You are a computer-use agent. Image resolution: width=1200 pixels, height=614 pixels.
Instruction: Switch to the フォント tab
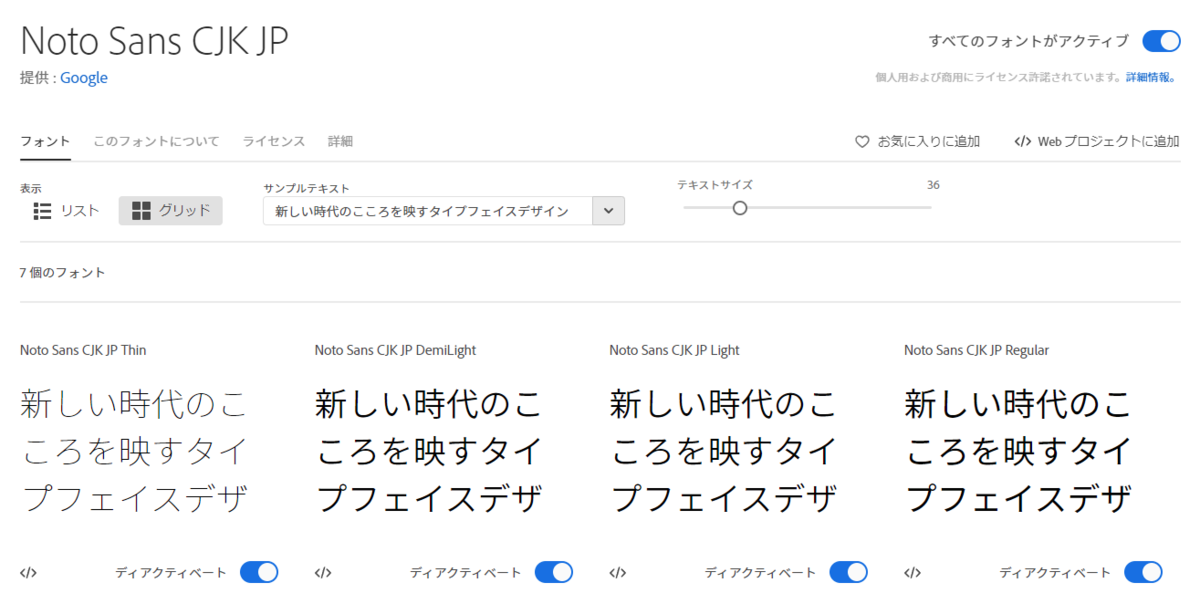click(x=45, y=142)
